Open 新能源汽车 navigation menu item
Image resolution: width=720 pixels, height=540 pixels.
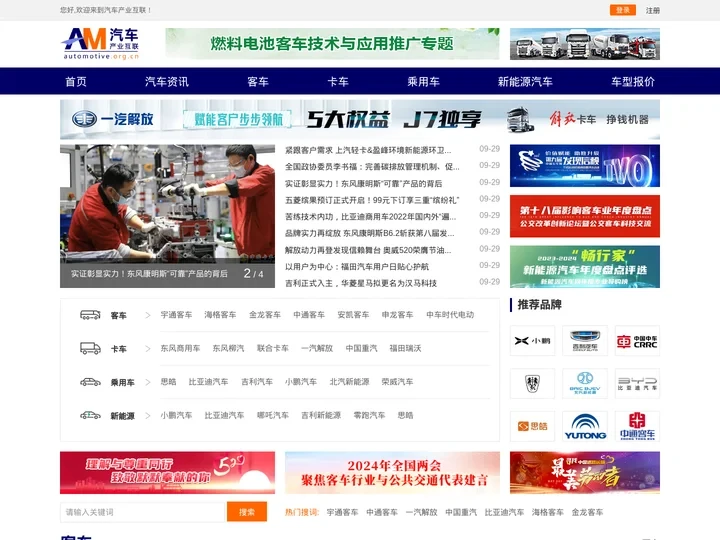pyautogui.click(x=525, y=82)
